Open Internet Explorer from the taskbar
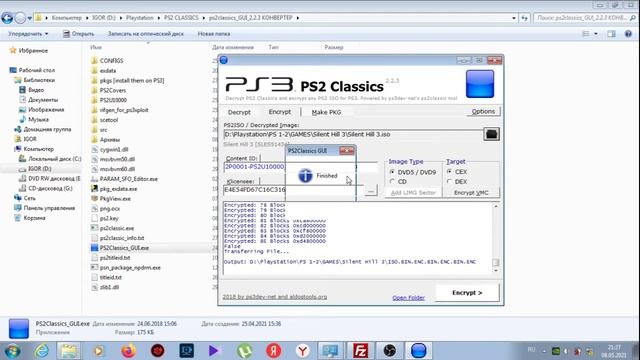 click(x=41, y=351)
